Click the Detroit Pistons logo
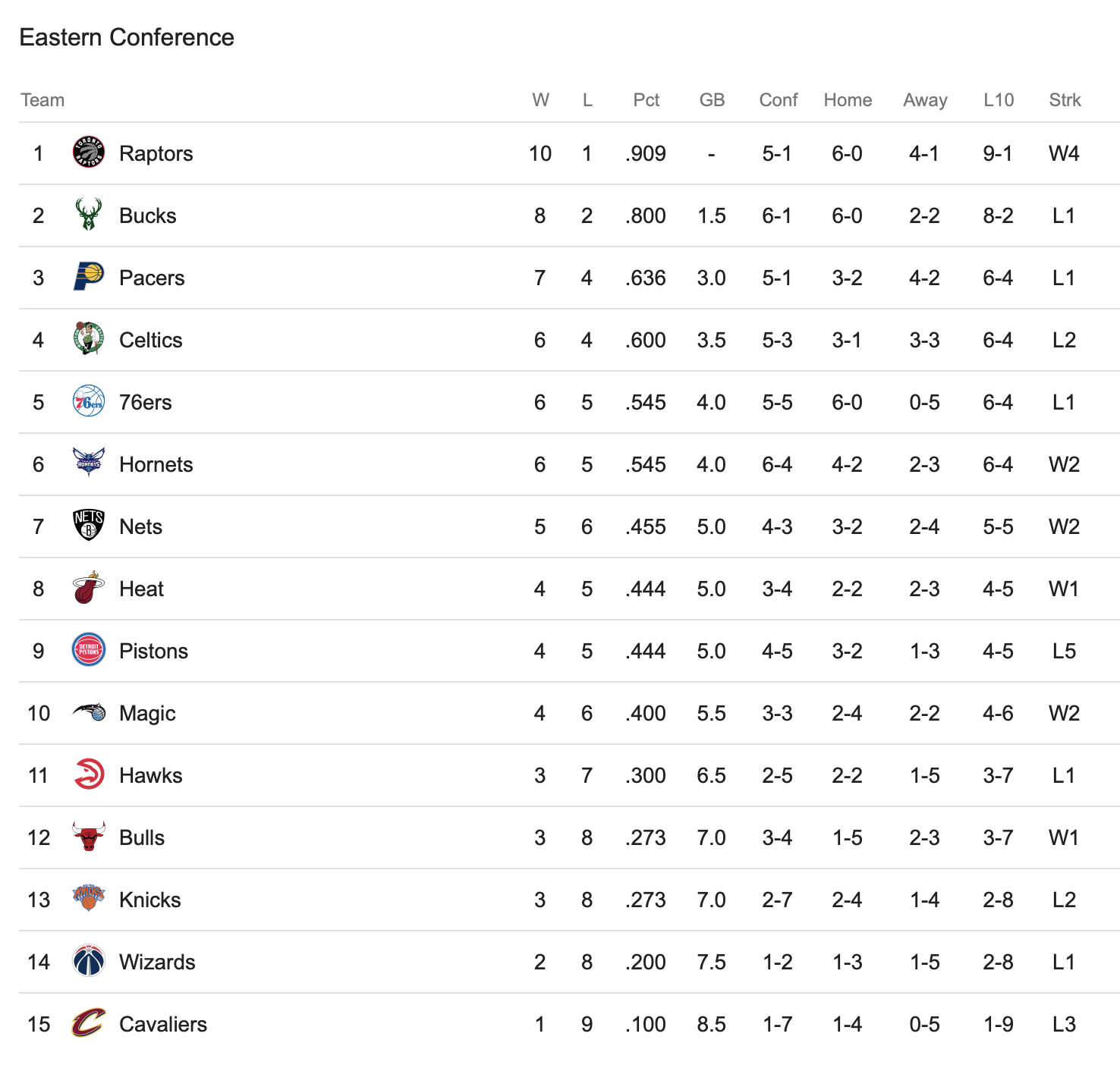The width and height of the screenshot is (1120, 1068). click(88, 650)
